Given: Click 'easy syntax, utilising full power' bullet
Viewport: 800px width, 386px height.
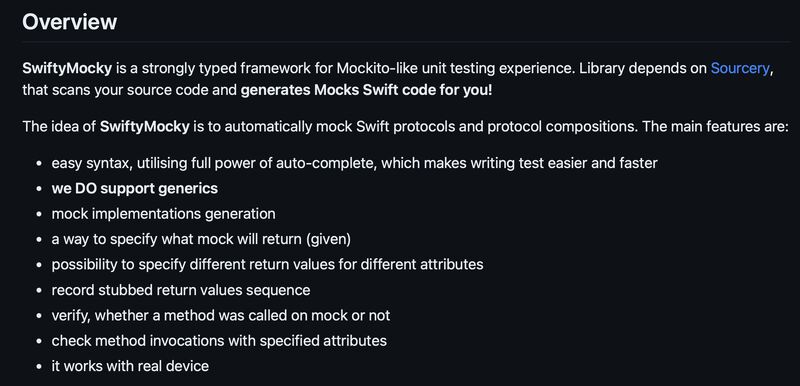Looking at the screenshot, I should (354, 163).
